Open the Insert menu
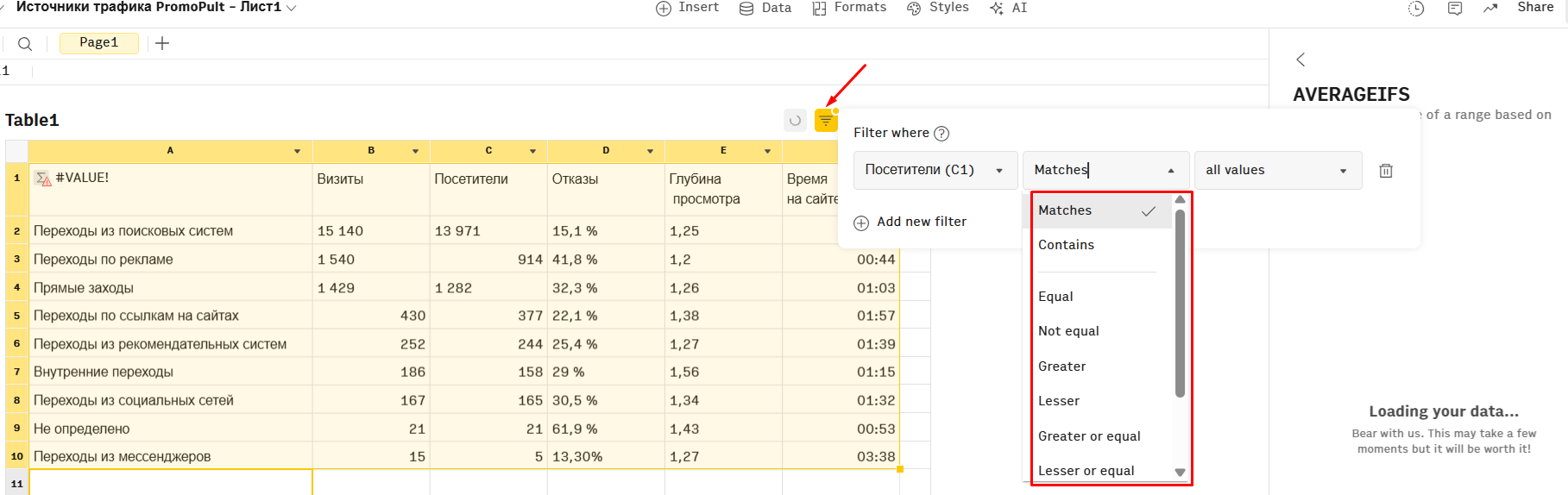1568x495 pixels. pyautogui.click(x=688, y=8)
